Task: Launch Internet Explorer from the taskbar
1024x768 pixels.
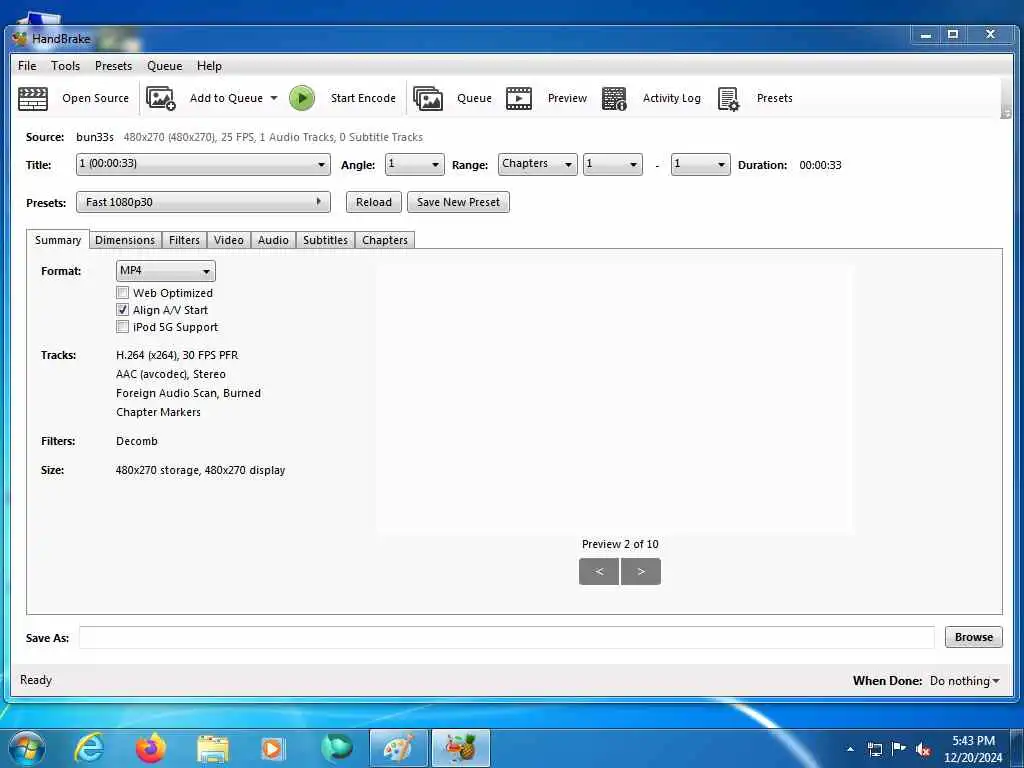Action: click(x=88, y=748)
